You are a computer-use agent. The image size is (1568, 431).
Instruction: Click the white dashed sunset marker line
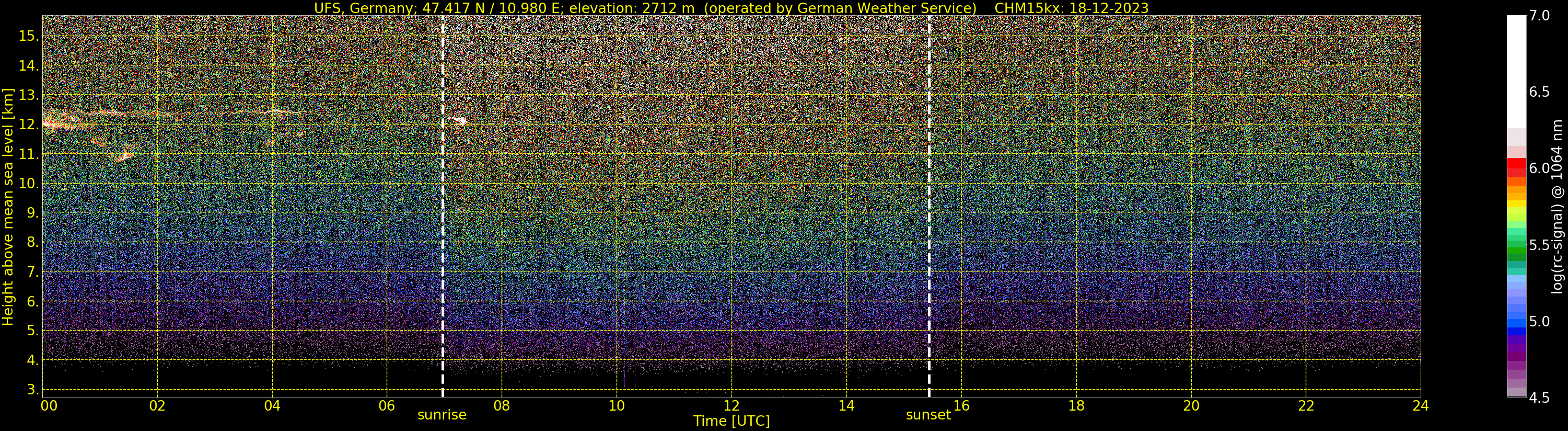click(x=929, y=206)
